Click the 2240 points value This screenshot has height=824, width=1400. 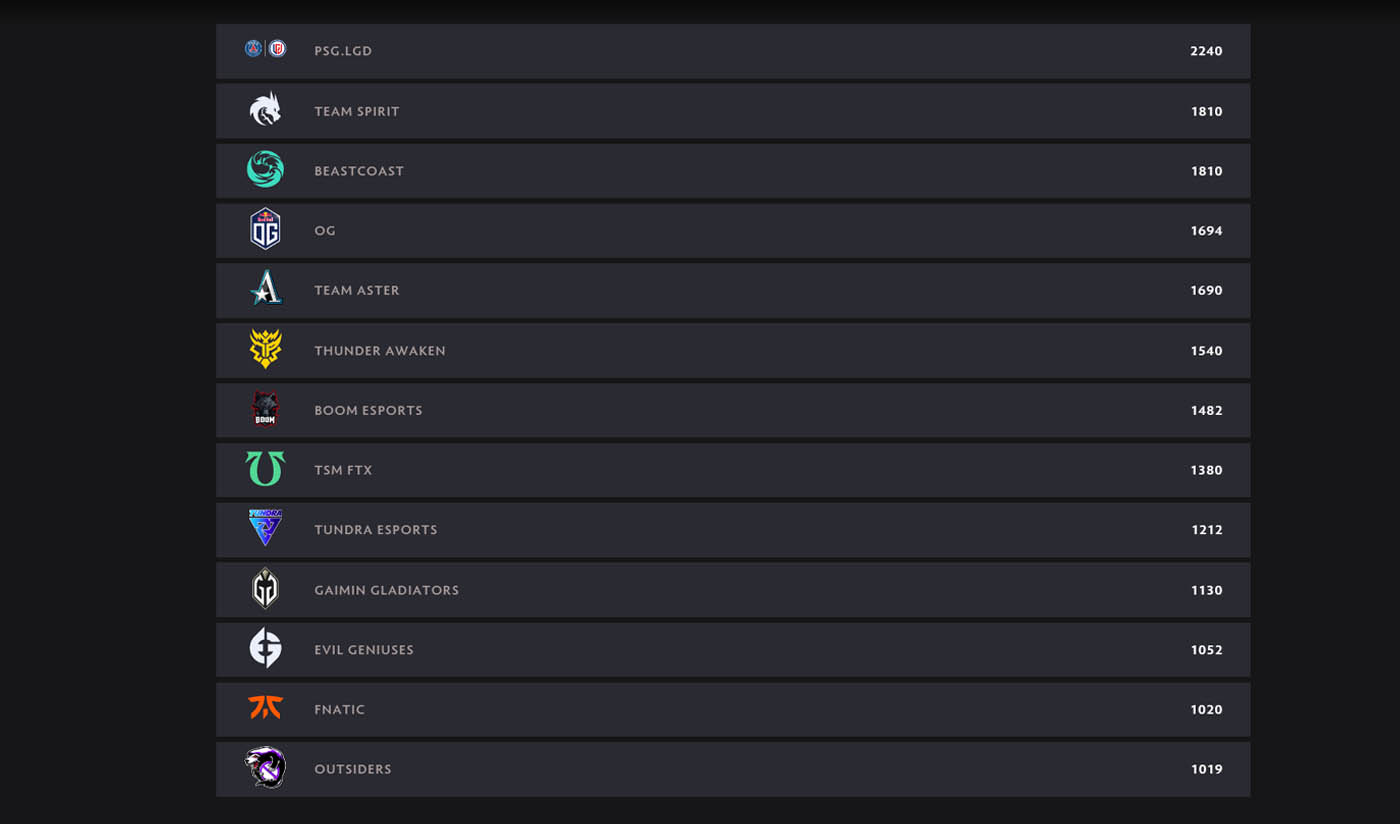tap(1206, 51)
